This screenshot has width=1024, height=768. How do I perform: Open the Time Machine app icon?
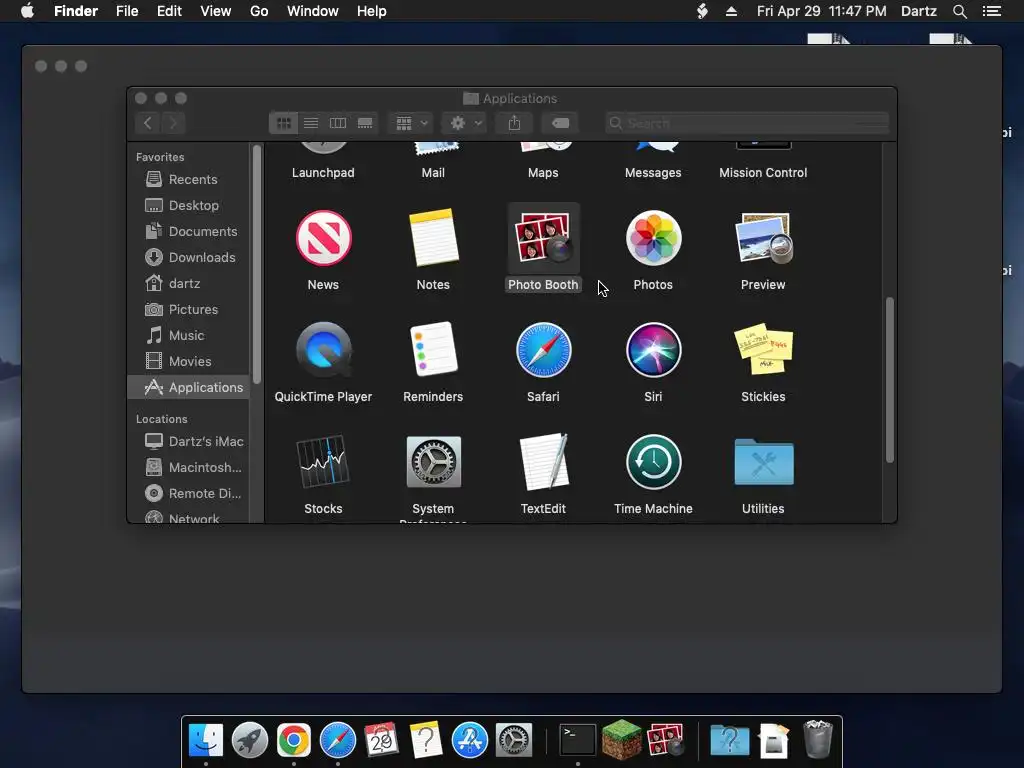pyautogui.click(x=653, y=462)
